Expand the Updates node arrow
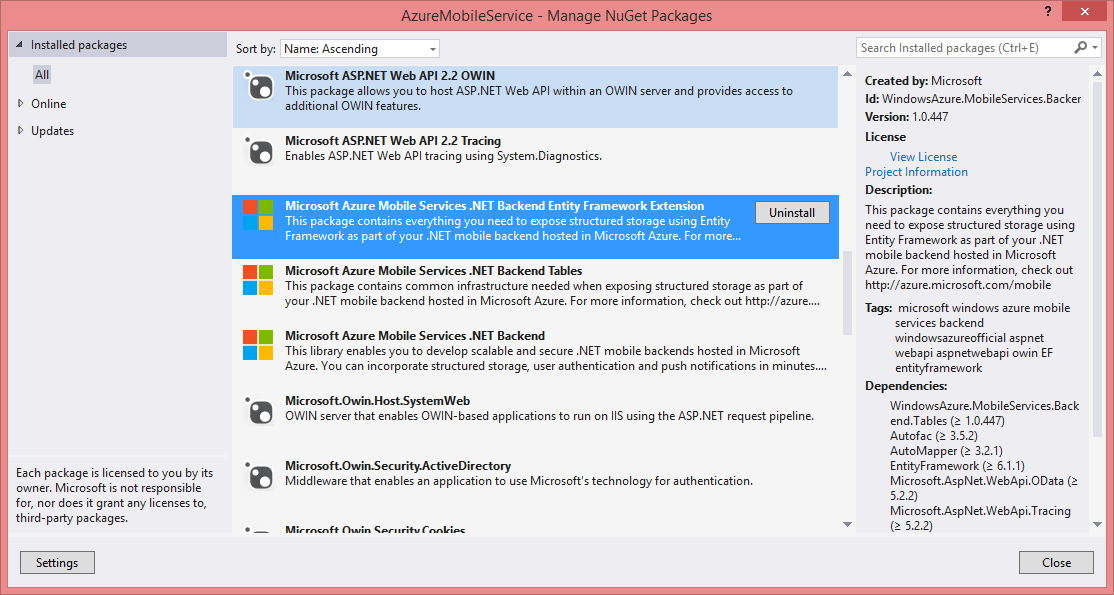Screen dimensions: 1114x595 coord(20,130)
